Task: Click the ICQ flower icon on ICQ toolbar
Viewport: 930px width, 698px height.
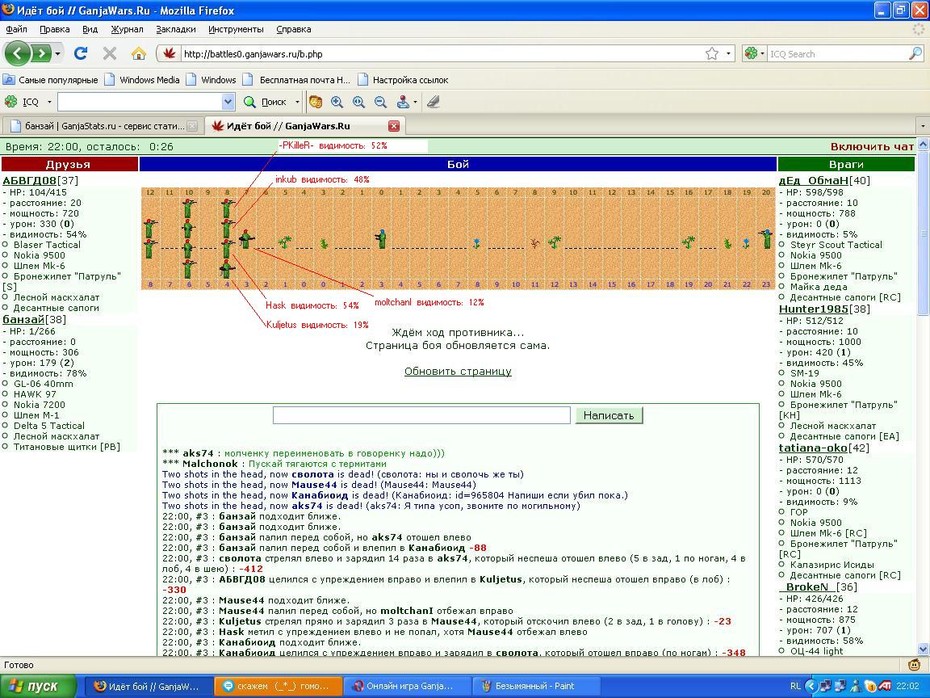Action: (11, 101)
